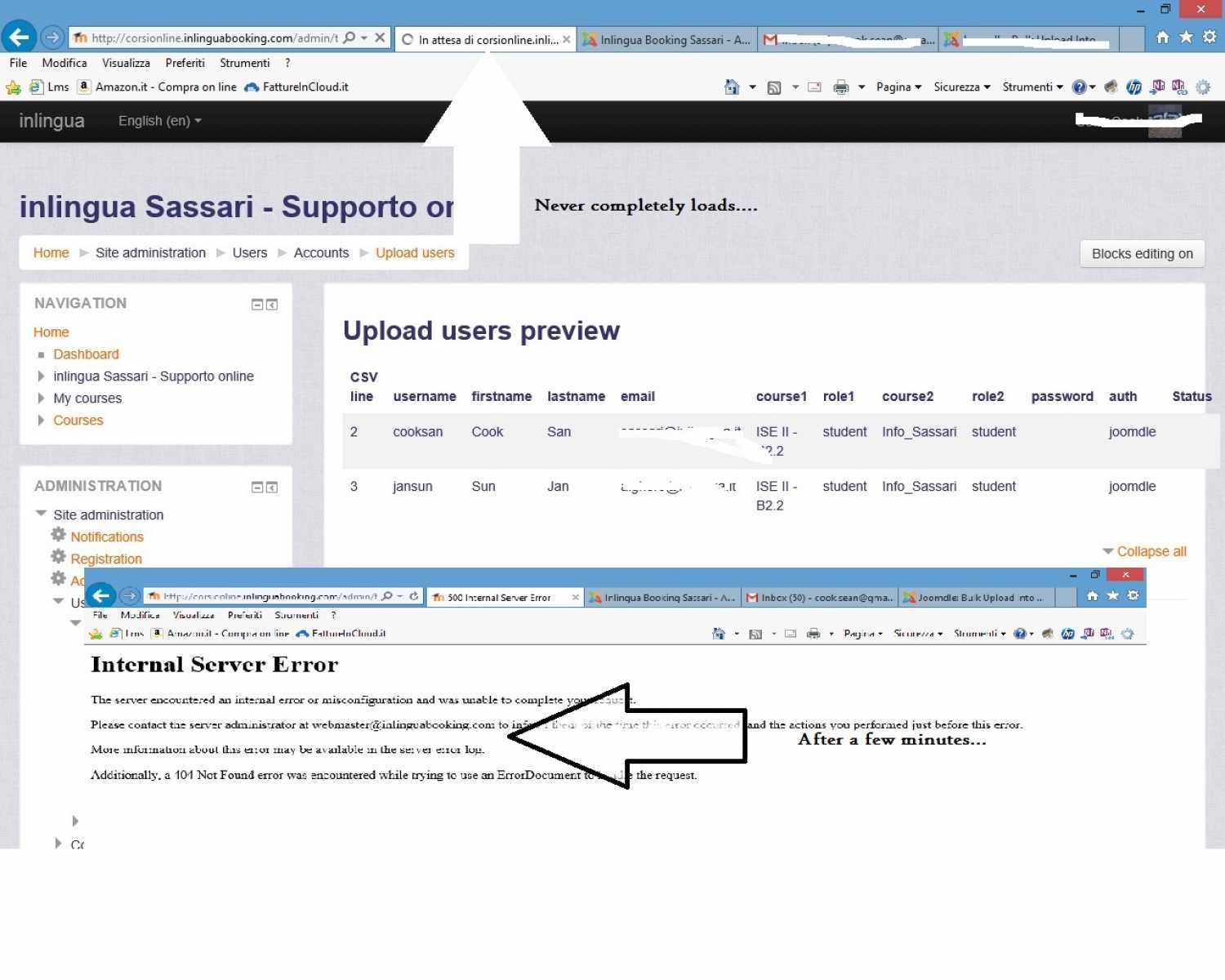Open the Preferiti menu

(x=185, y=63)
